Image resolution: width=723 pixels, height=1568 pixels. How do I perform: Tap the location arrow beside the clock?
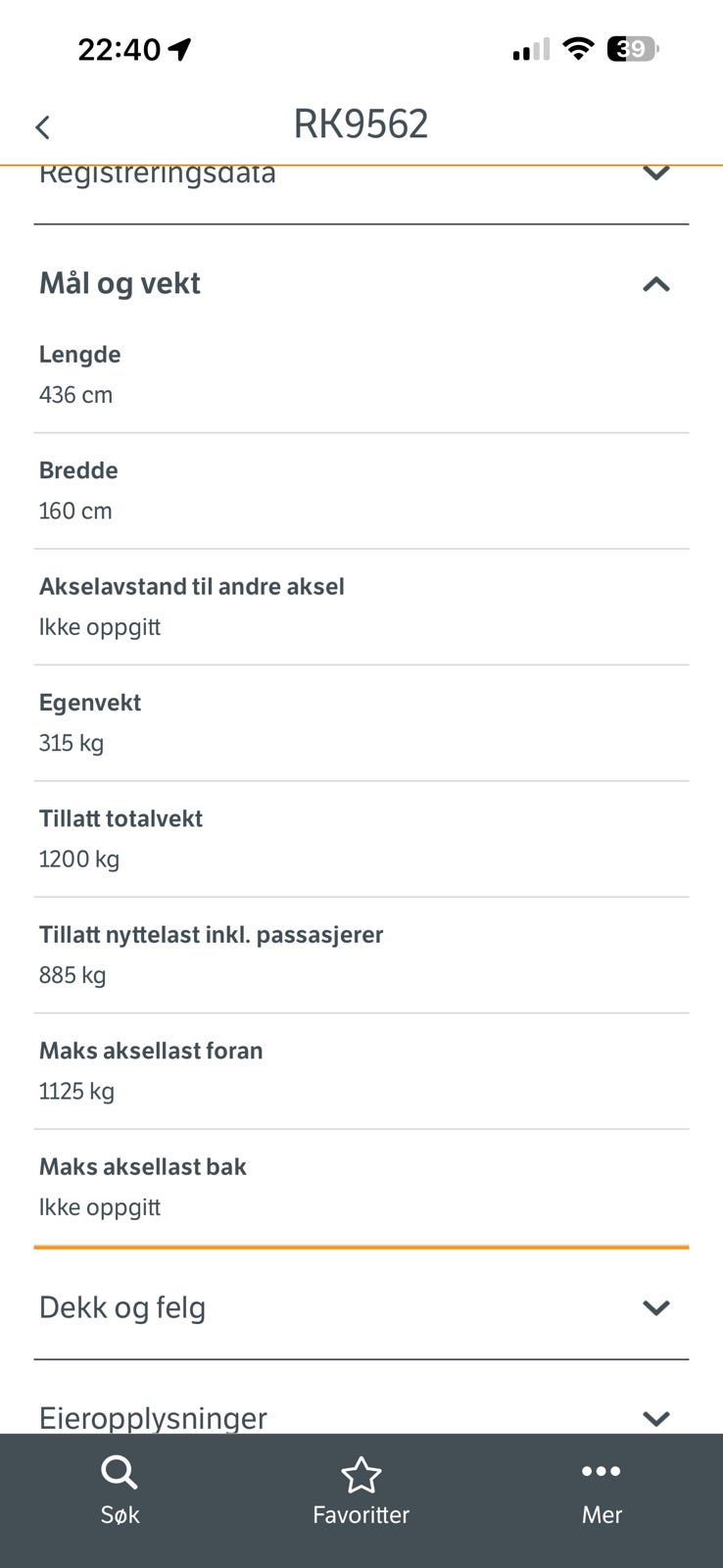point(179,49)
